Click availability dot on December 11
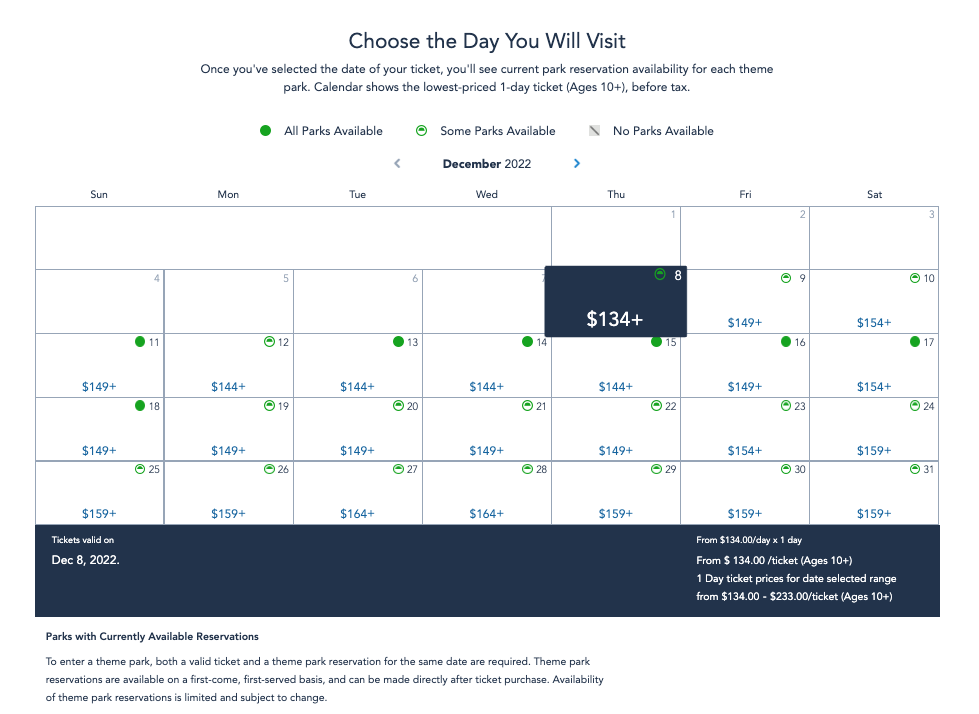 (140, 341)
